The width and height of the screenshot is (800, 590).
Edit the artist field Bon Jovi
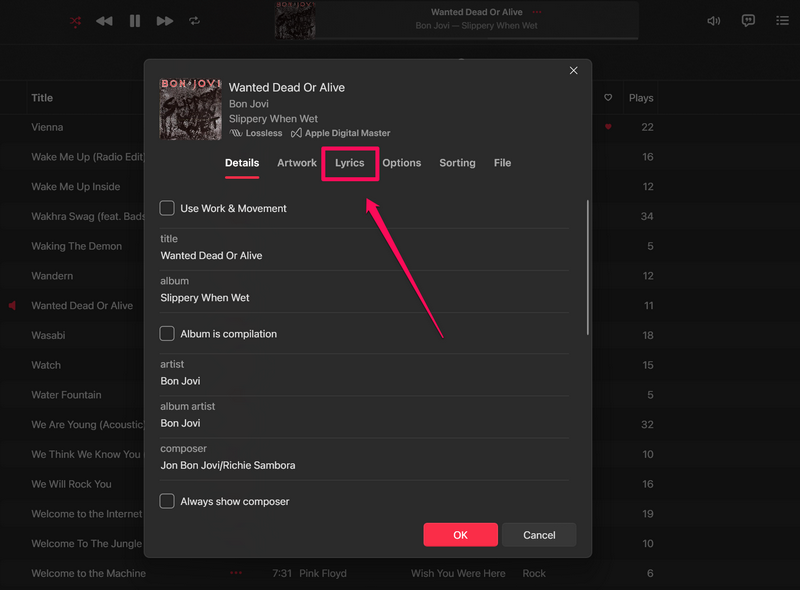364,381
